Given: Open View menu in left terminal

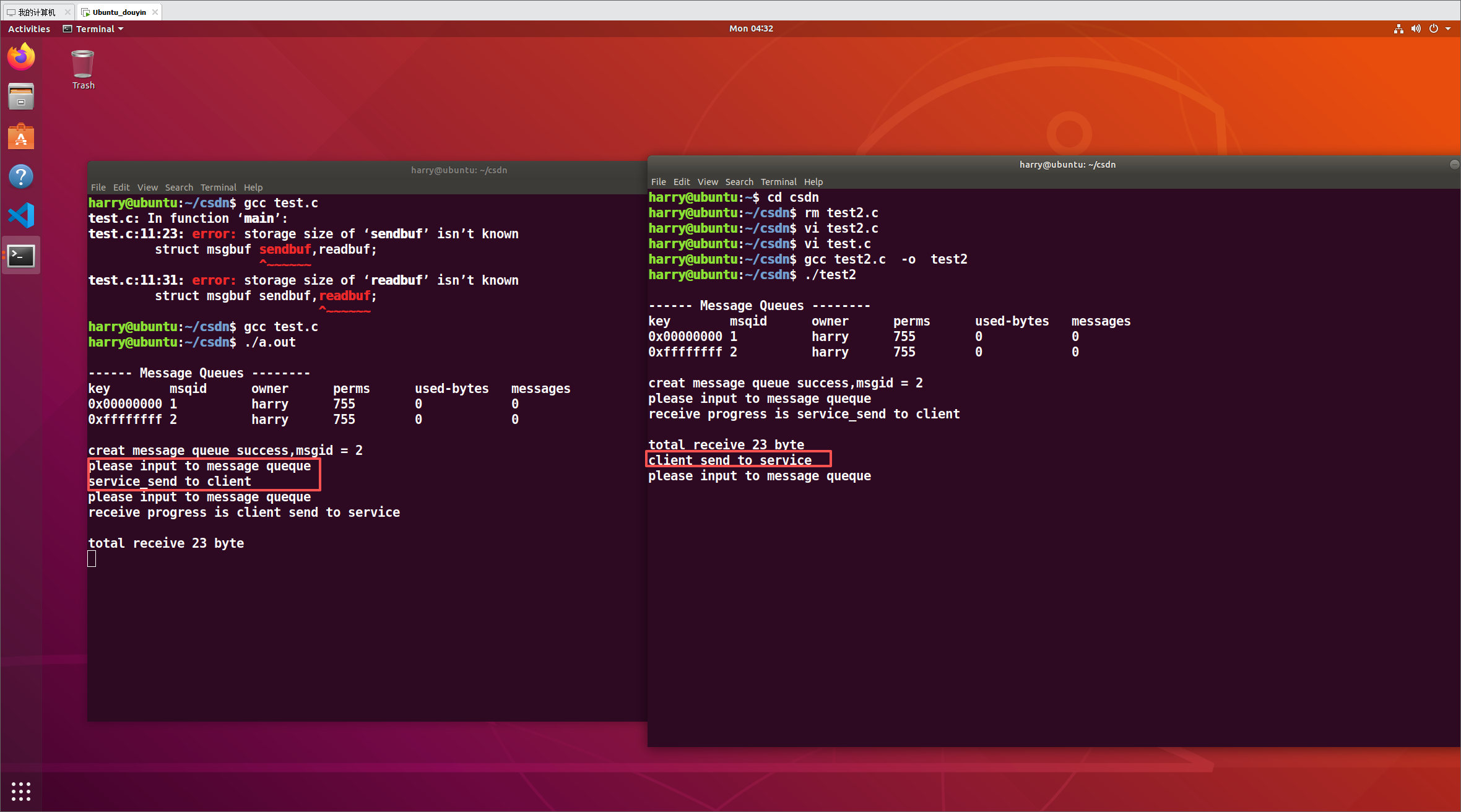Looking at the screenshot, I should tap(147, 187).
